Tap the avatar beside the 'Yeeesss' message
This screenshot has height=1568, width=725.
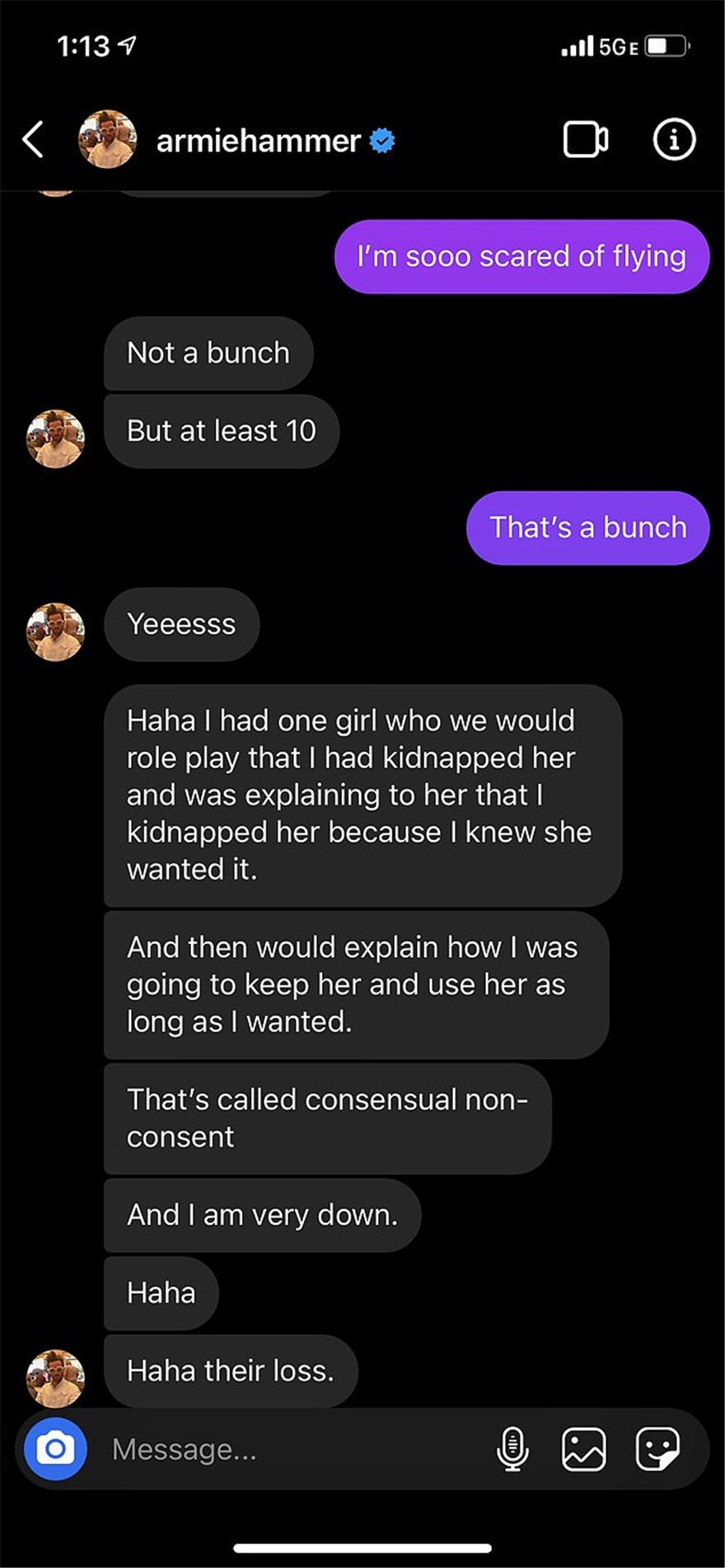[55, 632]
